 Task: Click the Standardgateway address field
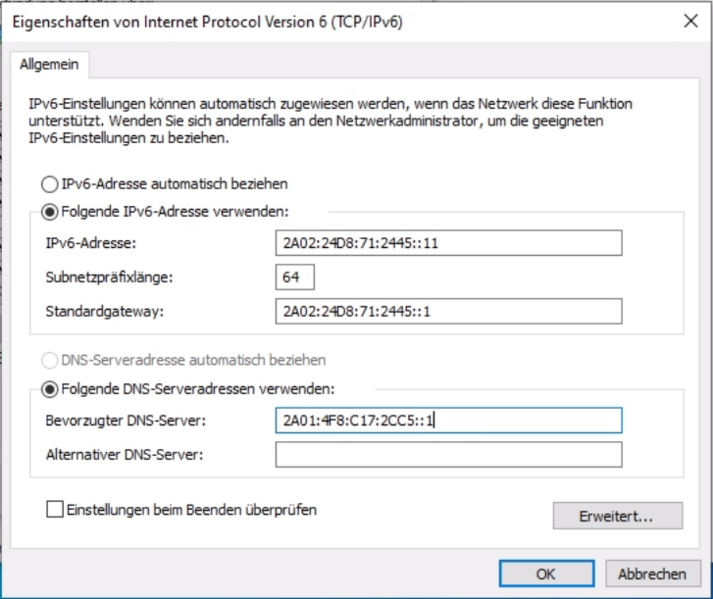448,311
